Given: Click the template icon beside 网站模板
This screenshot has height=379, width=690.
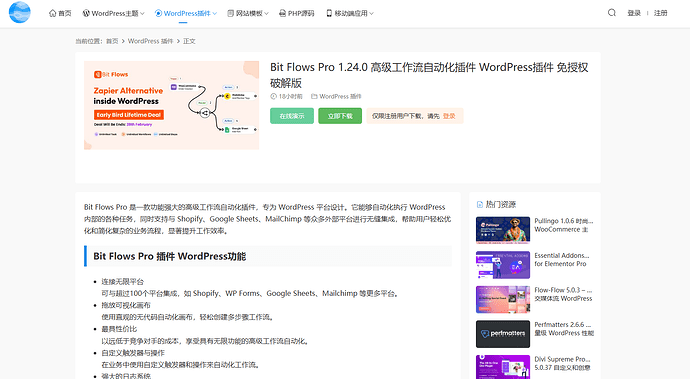Looking at the screenshot, I should tap(231, 13).
